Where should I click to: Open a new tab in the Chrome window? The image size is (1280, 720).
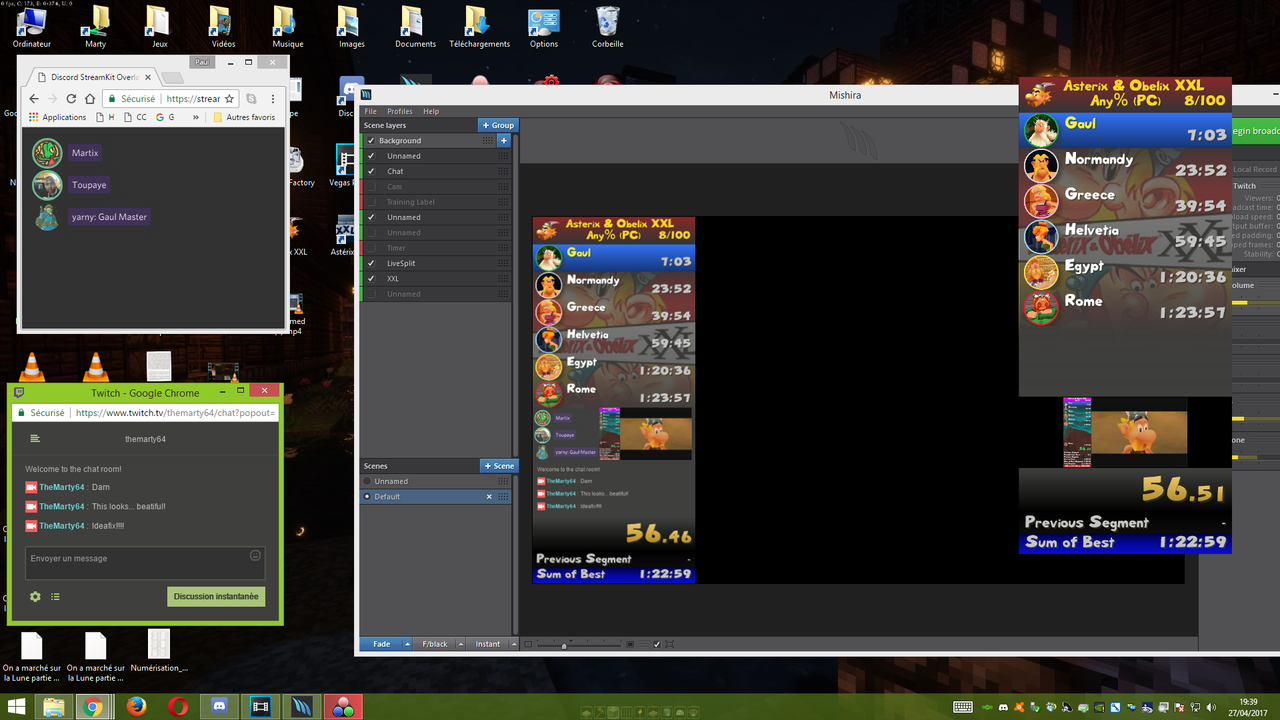pos(172,78)
